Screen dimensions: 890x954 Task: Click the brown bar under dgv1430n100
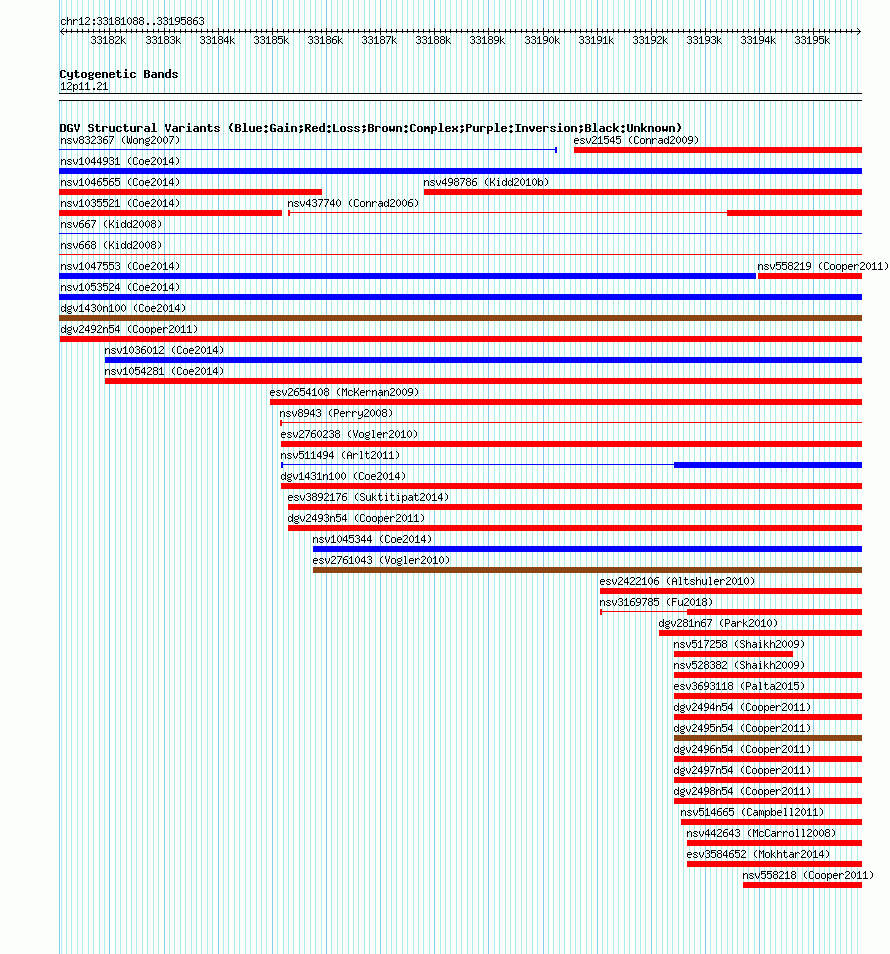[x=461, y=318]
